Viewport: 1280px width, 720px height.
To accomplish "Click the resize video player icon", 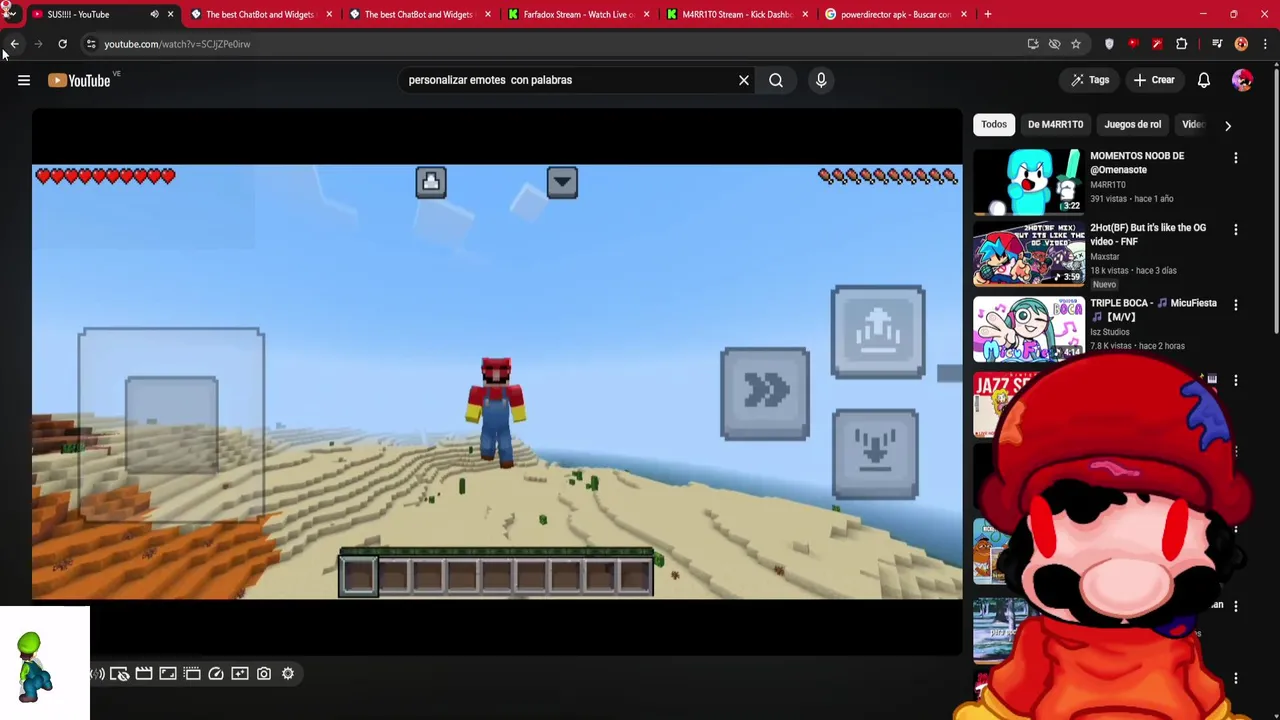I will [168, 674].
